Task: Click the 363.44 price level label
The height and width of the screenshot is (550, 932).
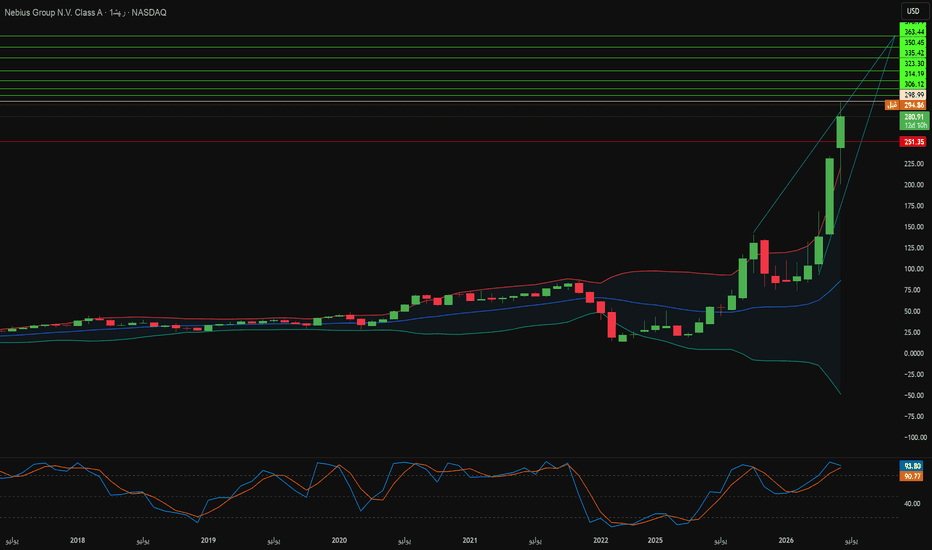Action: coord(914,32)
